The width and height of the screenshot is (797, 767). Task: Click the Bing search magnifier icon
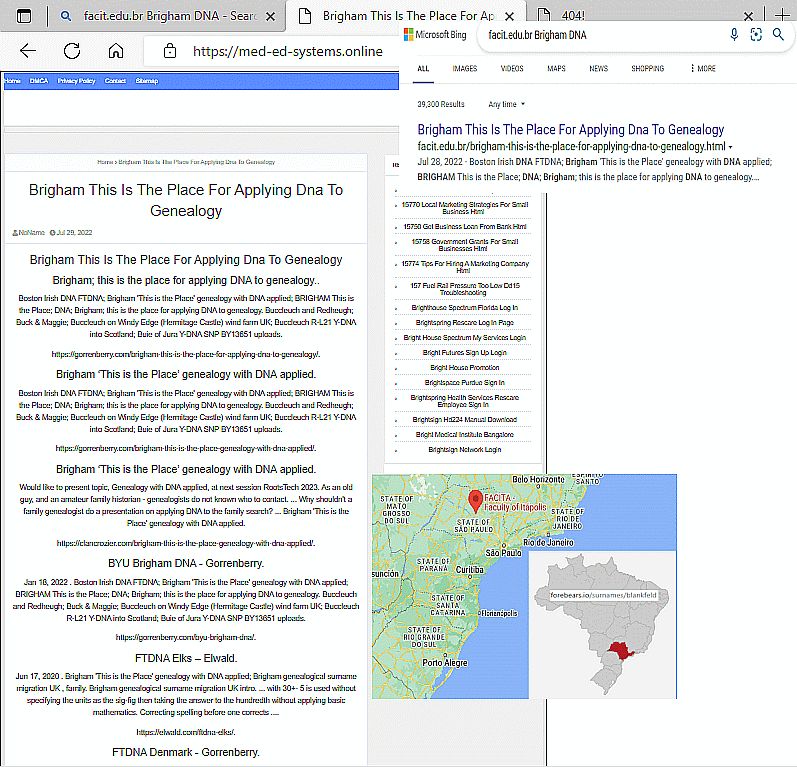[x=778, y=35]
